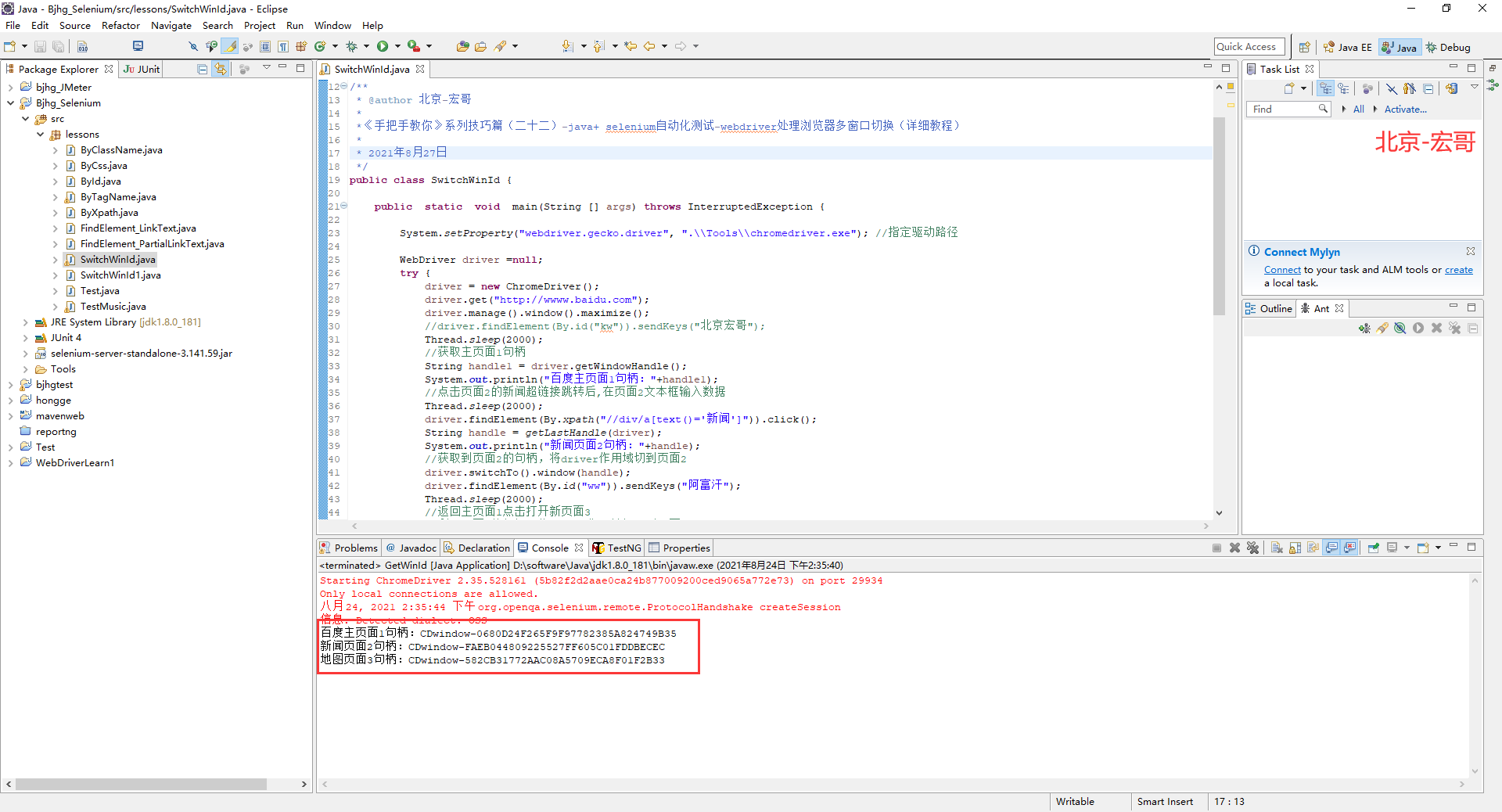The width and height of the screenshot is (1502, 812).
Task: Click Package Explorer horizontal scrollbar thumb
Action: tap(141, 784)
